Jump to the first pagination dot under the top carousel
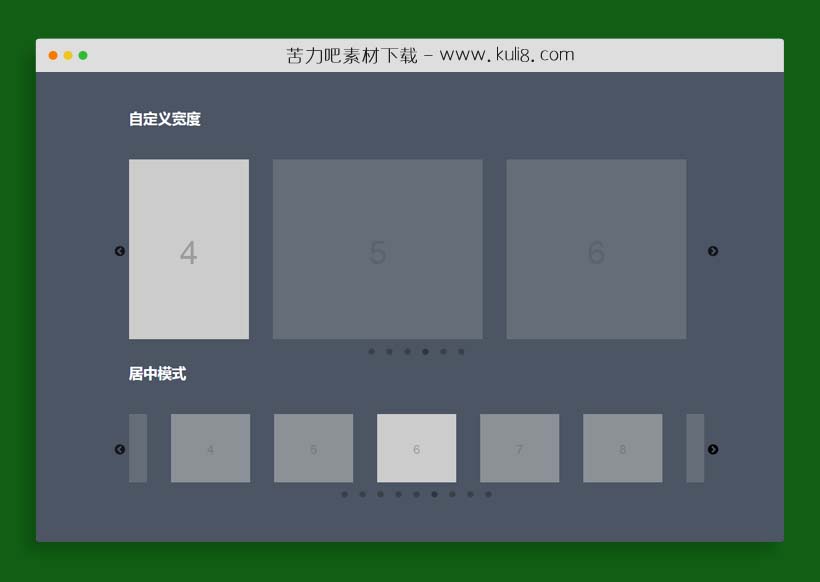820x582 pixels. [x=372, y=352]
